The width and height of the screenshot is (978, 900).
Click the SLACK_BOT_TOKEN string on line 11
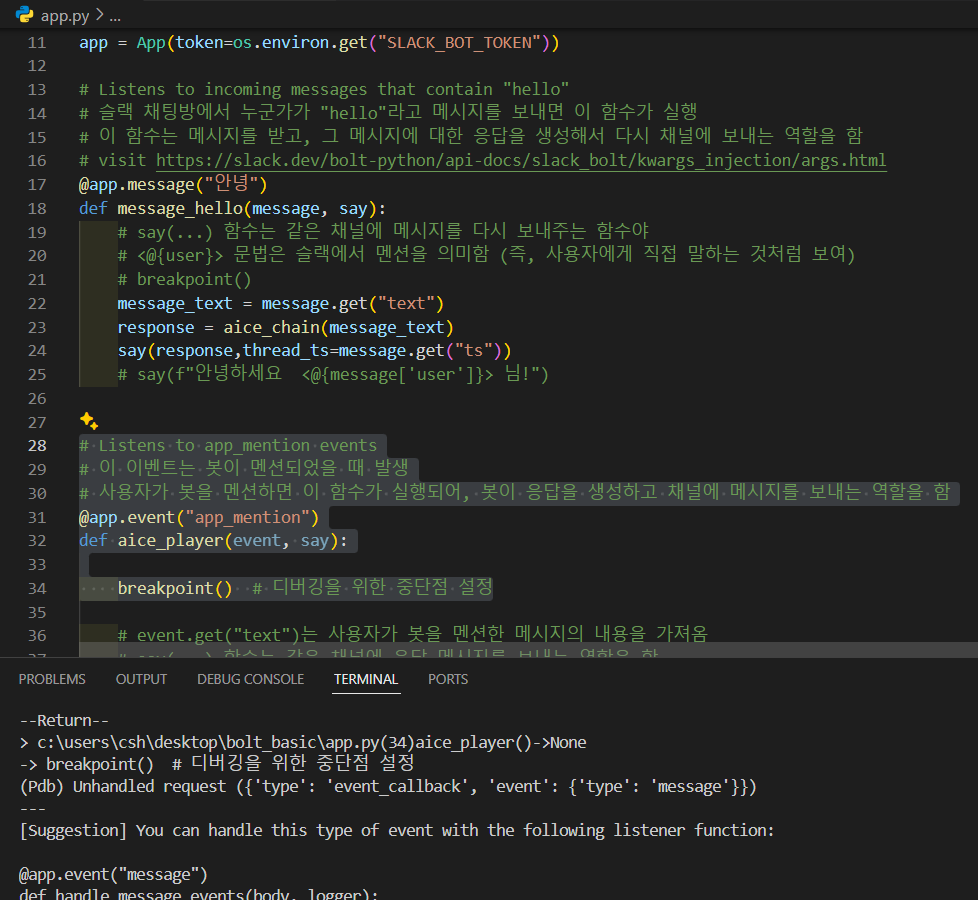pos(459,43)
